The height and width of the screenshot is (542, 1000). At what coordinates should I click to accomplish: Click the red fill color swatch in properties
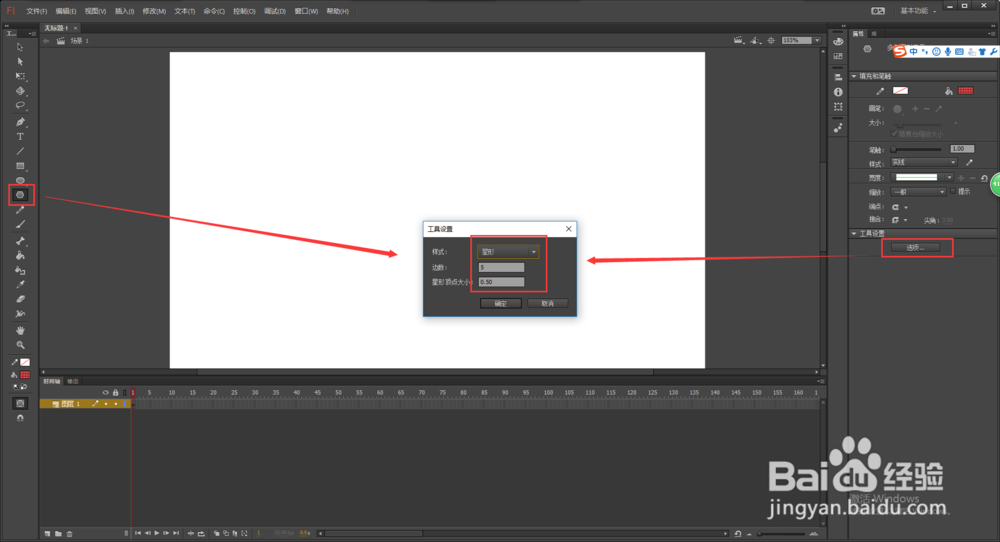pyautogui.click(x=966, y=91)
